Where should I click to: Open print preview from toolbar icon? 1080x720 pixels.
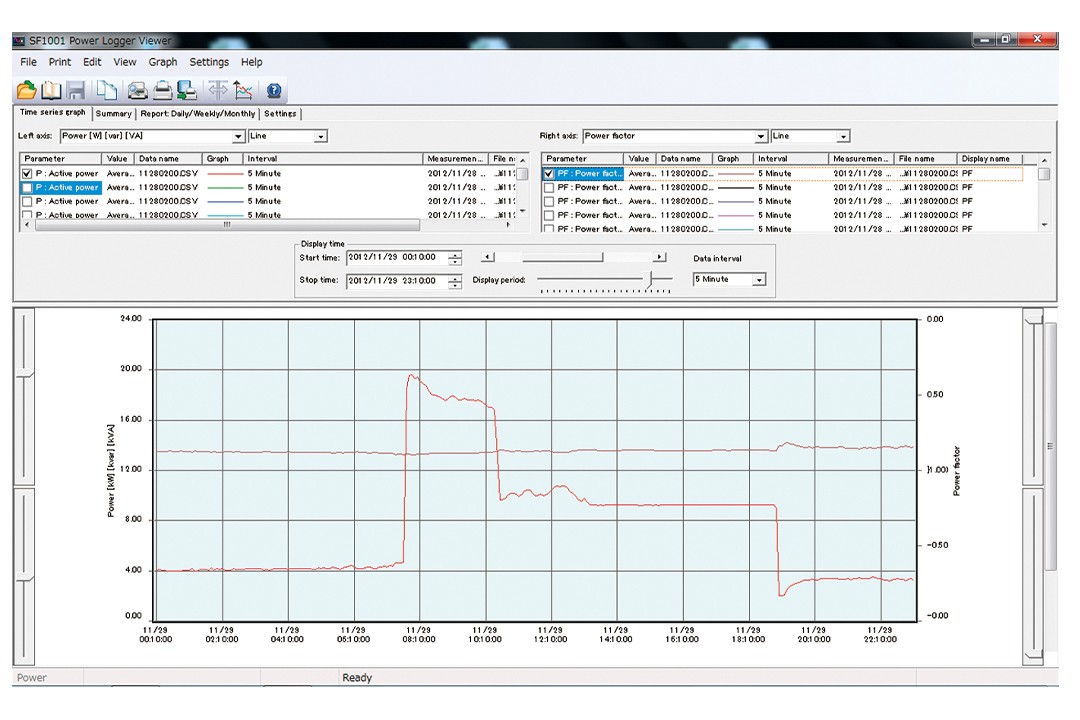pyautogui.click(x=137, y=90)
